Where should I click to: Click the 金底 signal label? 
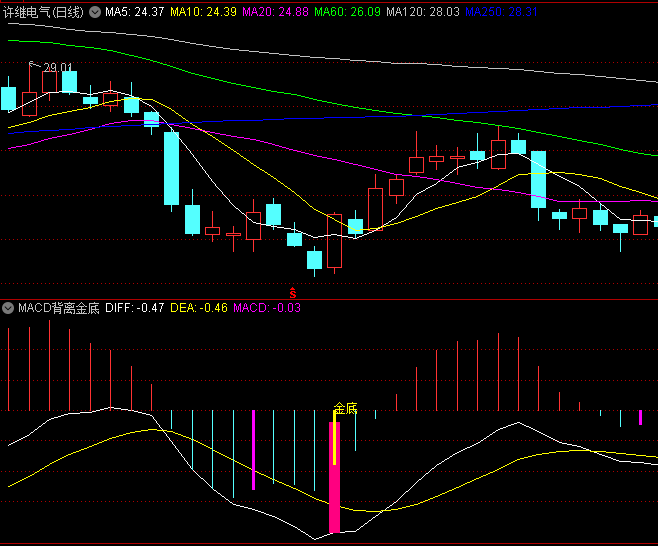[345, 408]
